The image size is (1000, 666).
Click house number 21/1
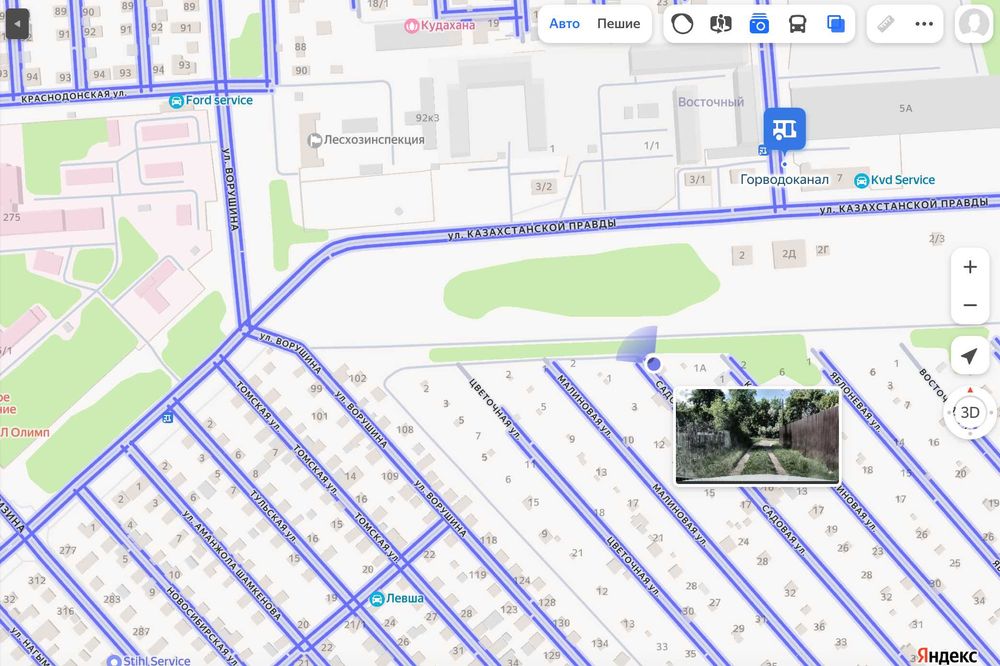click(x=355, y=624)
